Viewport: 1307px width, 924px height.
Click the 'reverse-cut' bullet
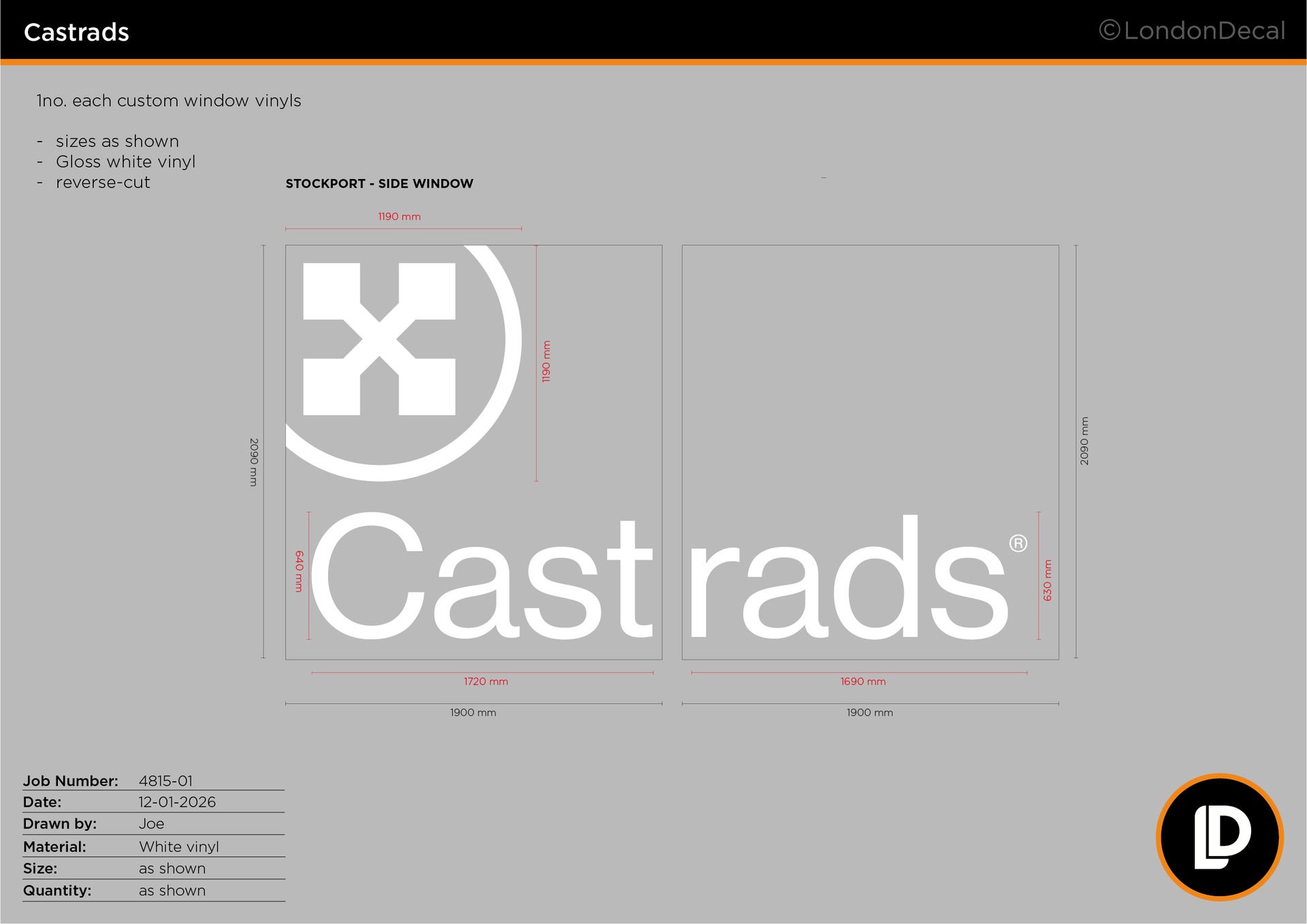103,182
